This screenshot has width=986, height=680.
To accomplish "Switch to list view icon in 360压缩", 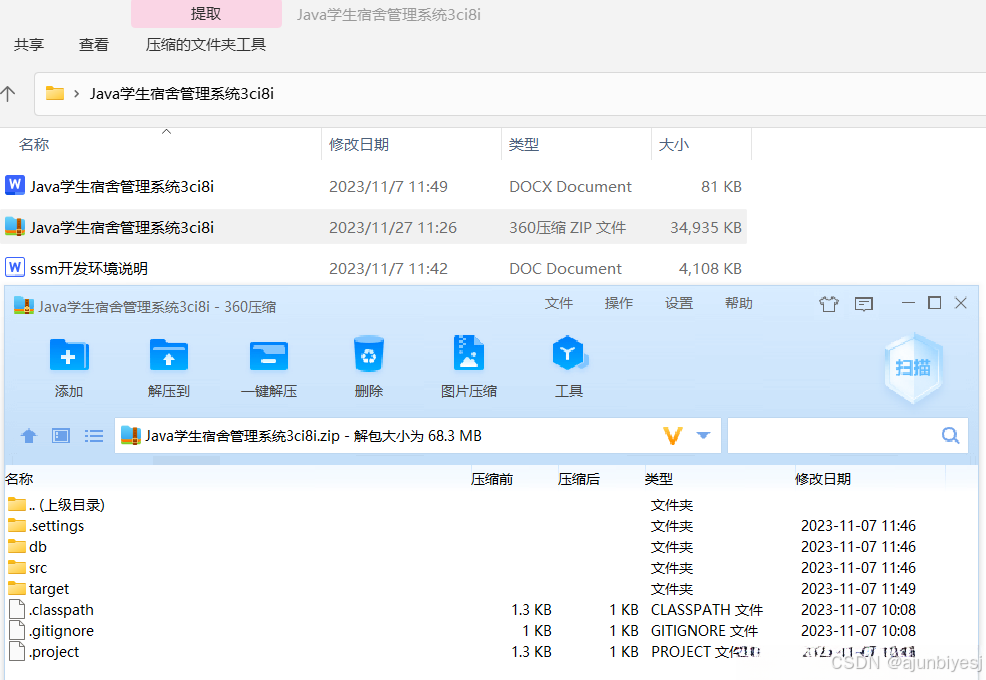I will 94,435.
